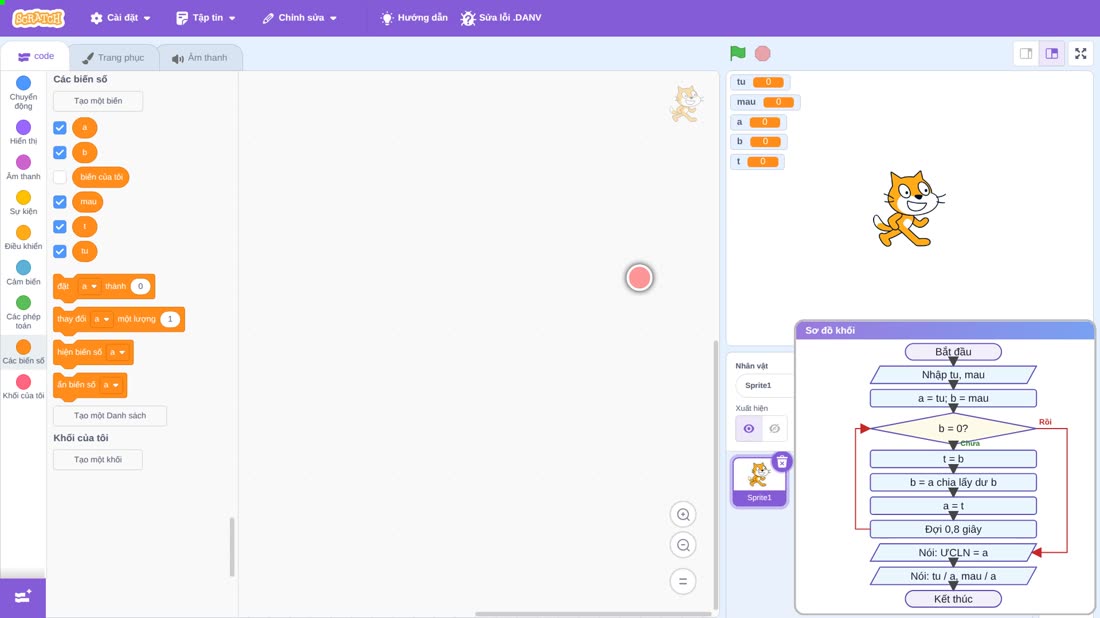This screenshot has height=618, width=1100.
Task: Zoom out of the code workspace
Action: coord(683,545)
